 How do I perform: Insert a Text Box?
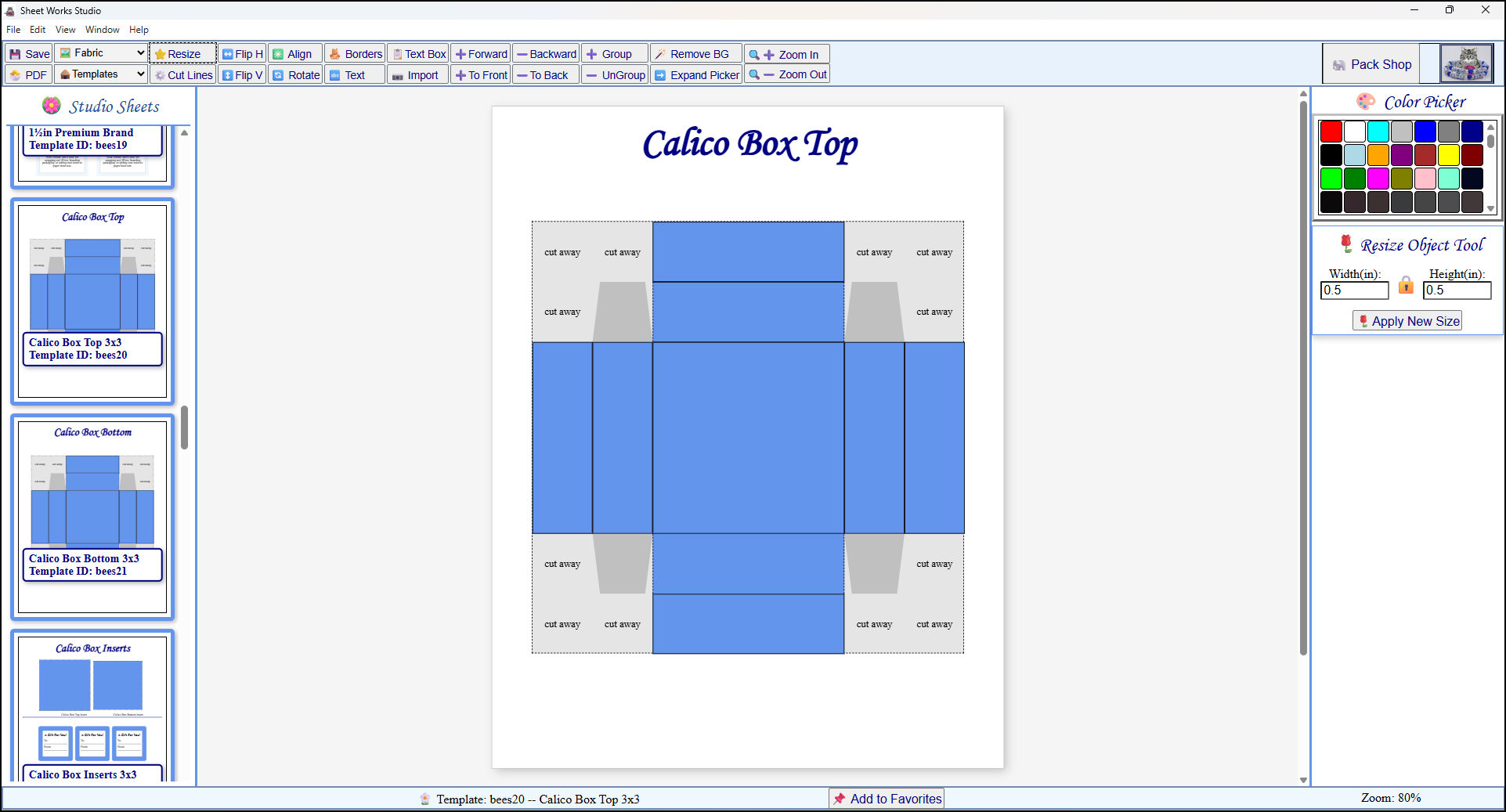click(417, 53)
